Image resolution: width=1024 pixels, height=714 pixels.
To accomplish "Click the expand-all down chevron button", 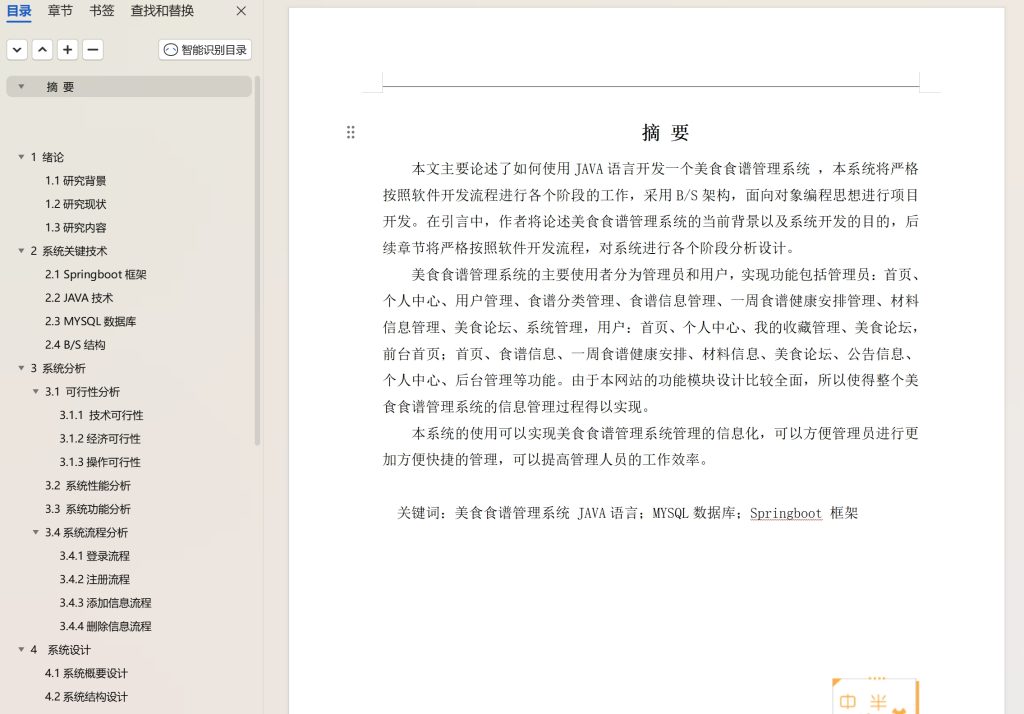I will (x=18, y=50).
